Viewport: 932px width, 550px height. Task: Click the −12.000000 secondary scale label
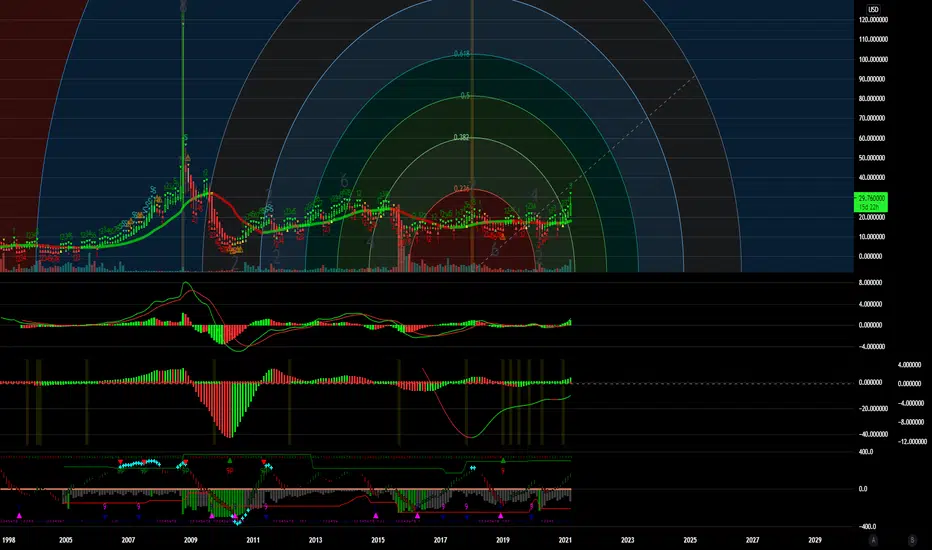[912, 442]
